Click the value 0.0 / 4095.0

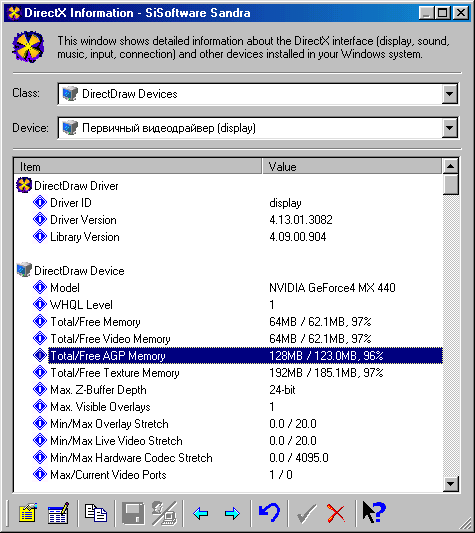click(299, 458)
